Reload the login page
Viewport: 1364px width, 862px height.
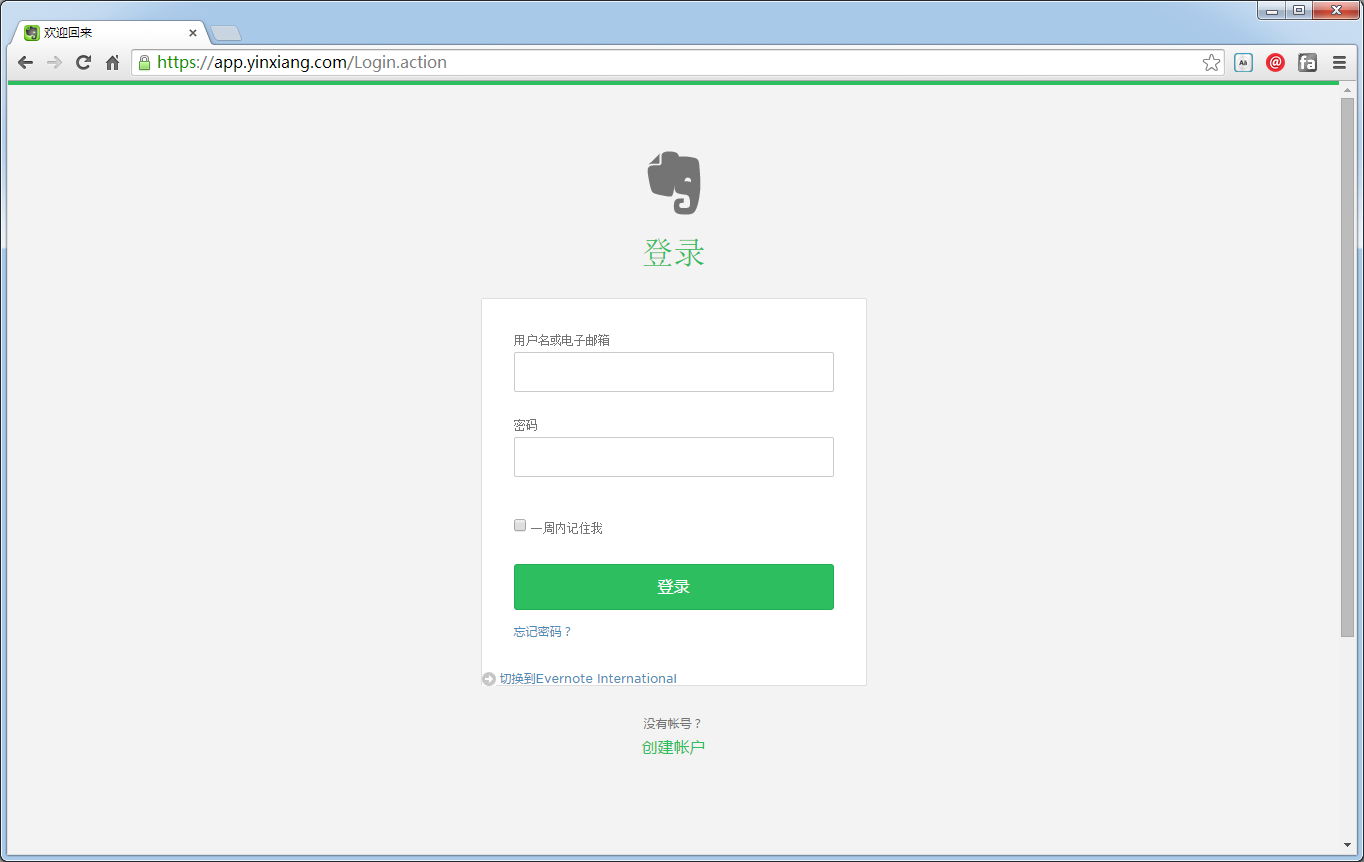coord(84,62)
